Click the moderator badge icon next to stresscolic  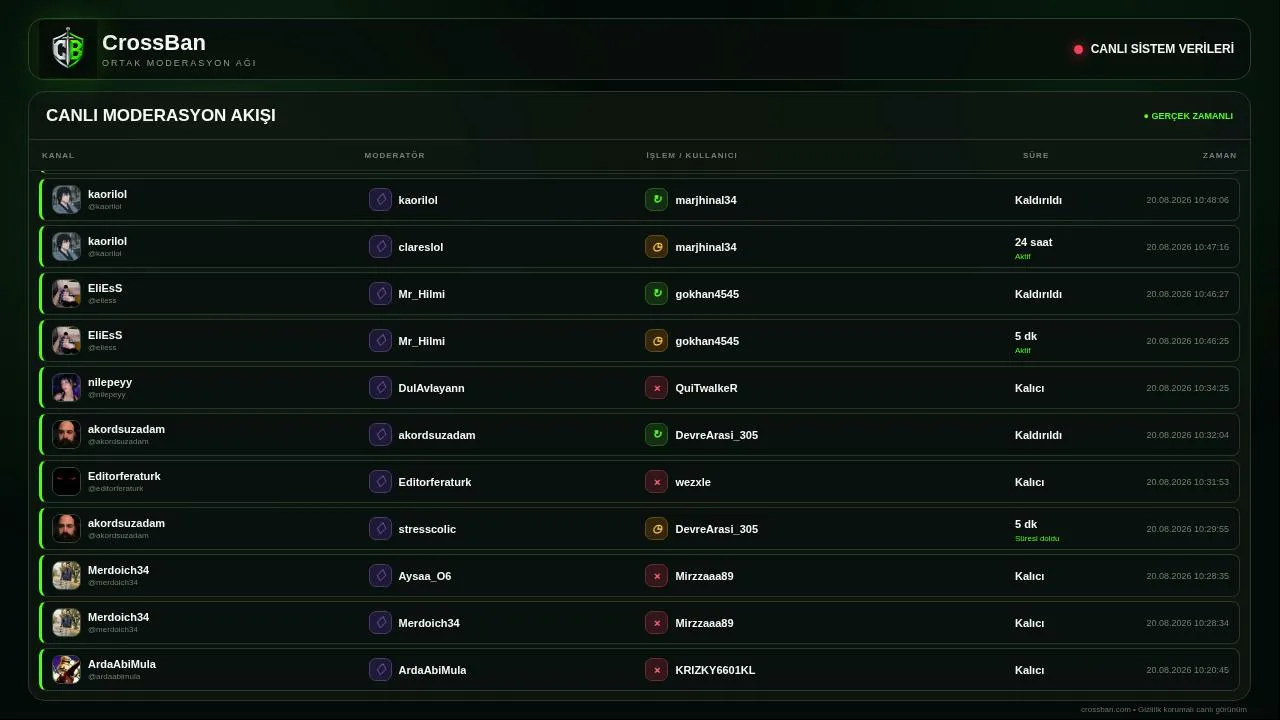[x=380, y=529]
